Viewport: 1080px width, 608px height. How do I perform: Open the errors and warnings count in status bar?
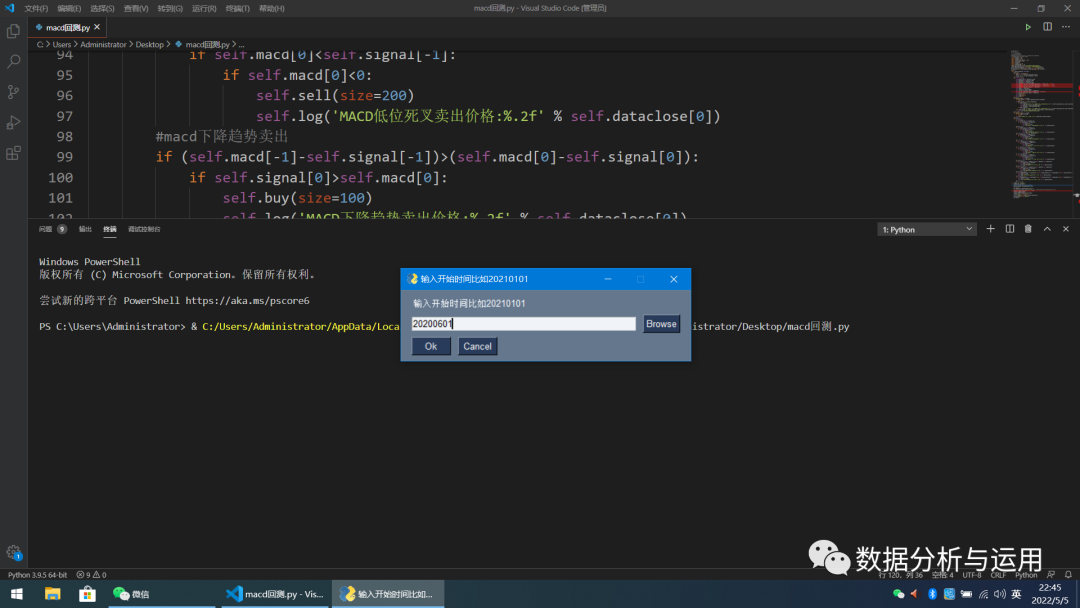pos(91,574)
